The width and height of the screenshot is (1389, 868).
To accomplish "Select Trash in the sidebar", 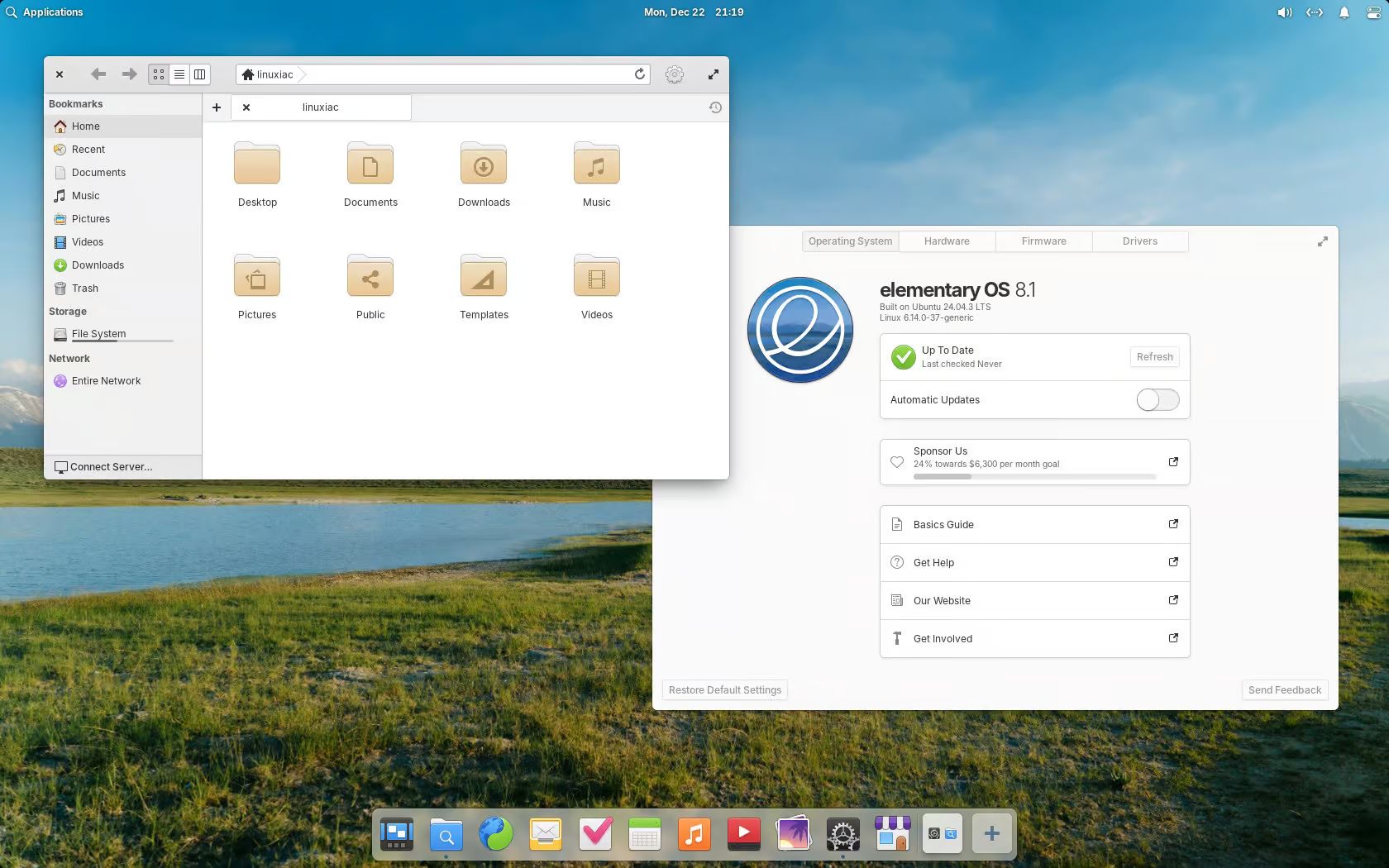I will click(84, 289).
